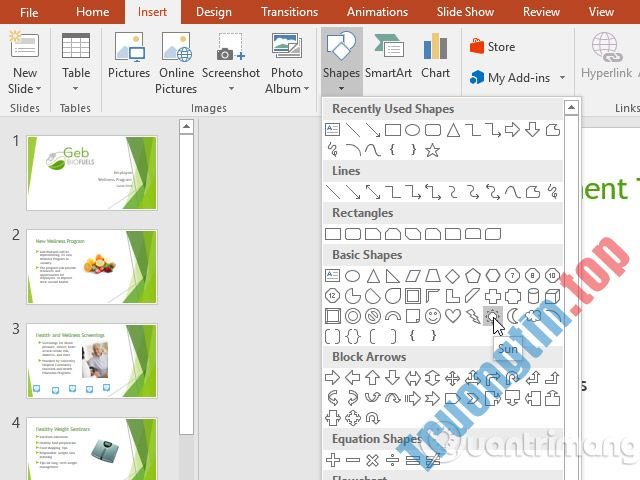Pick the Division equation shape
Viewport: 640px width, 480px height.
pyautogui.click(x=393, y=460)
